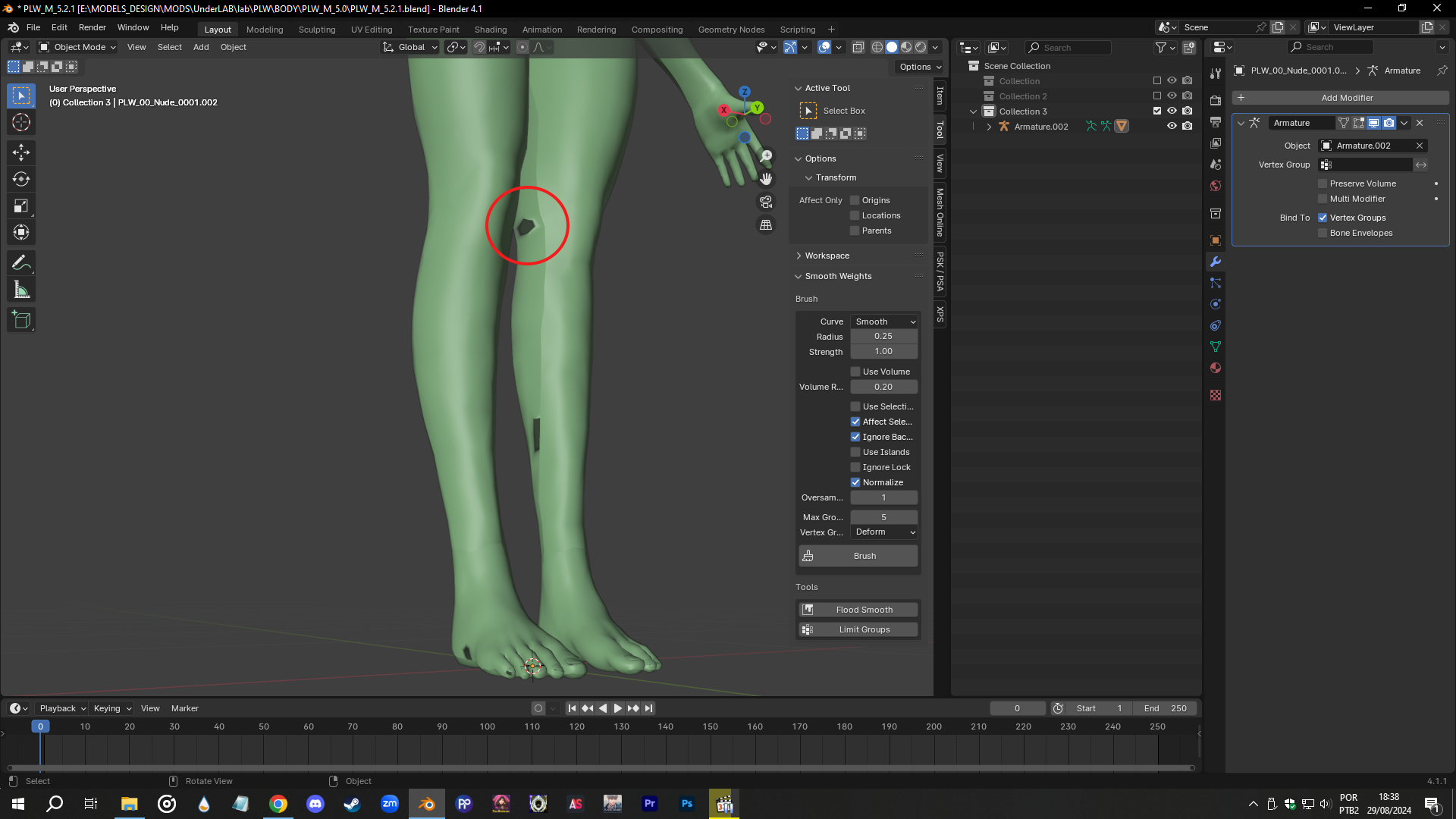Open the Curve Smooth dropdown
The image size is (1456, 819).
click(x=884, y=322)
